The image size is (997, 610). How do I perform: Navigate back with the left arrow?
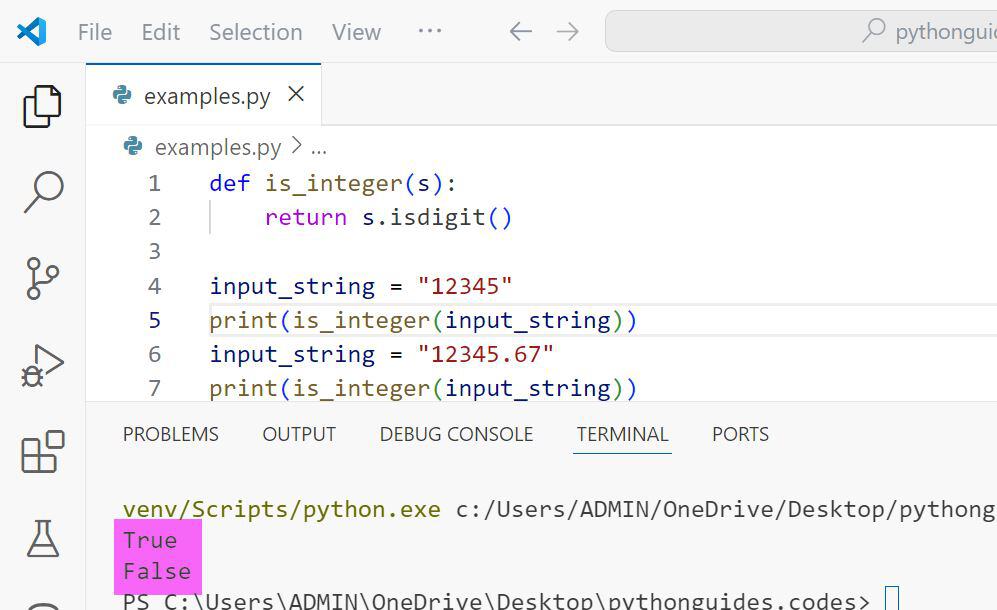click(x=519, y=31)
